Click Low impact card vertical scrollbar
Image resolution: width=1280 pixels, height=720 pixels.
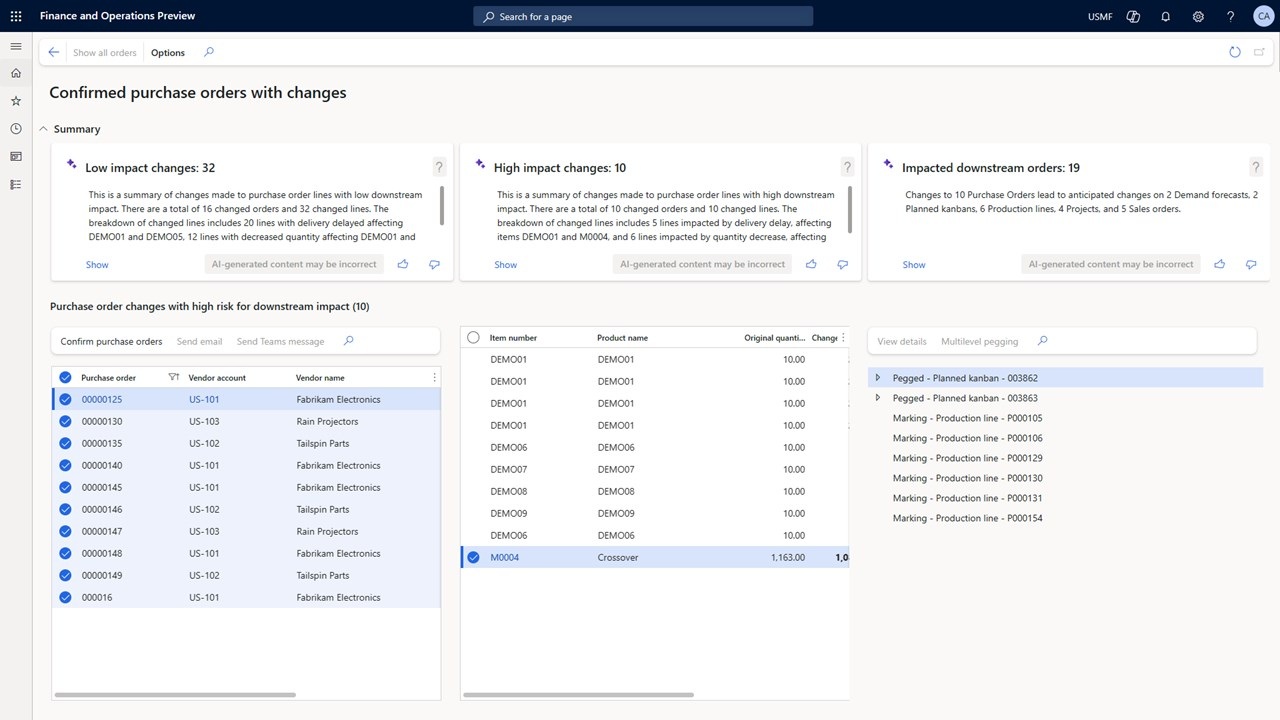coord(441,205)
